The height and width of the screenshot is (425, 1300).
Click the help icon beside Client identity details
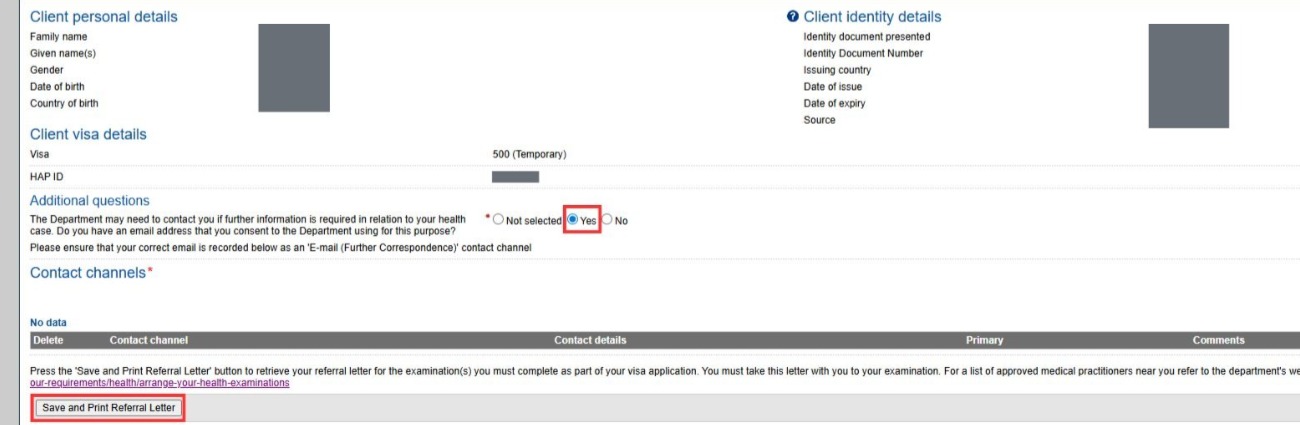793,17
